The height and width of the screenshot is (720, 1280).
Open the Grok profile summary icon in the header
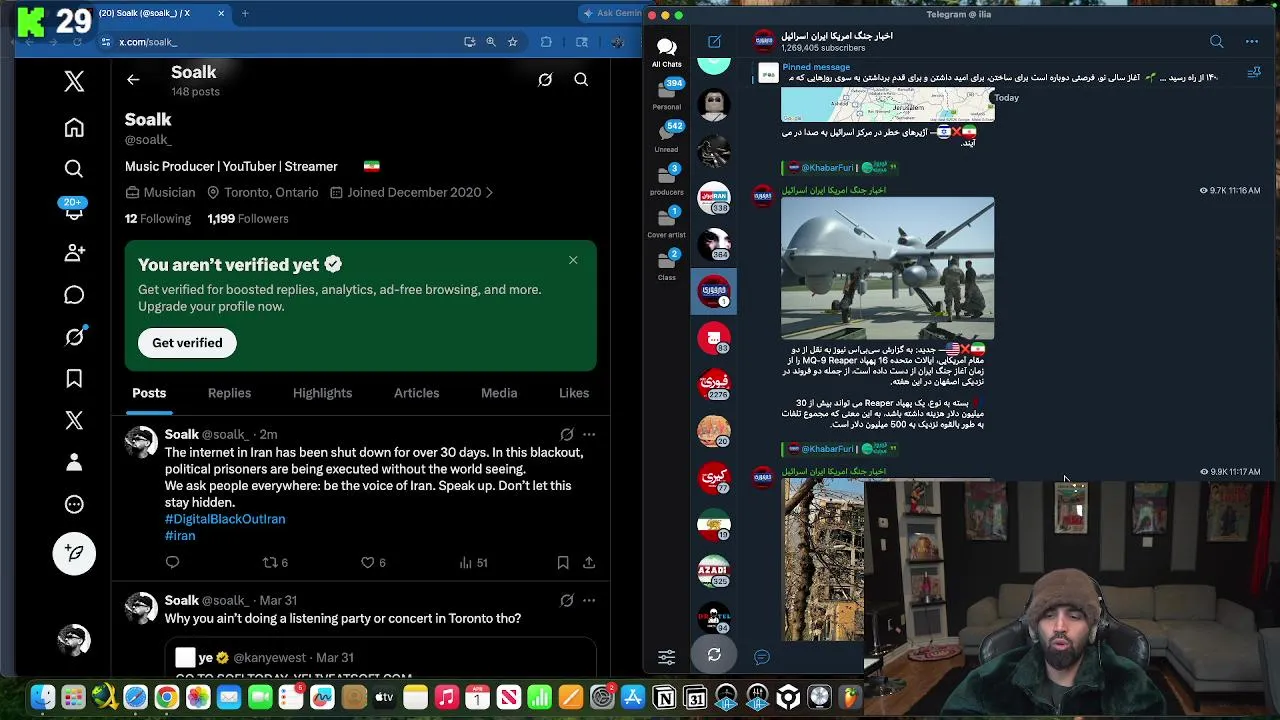[x=545, y=80]
